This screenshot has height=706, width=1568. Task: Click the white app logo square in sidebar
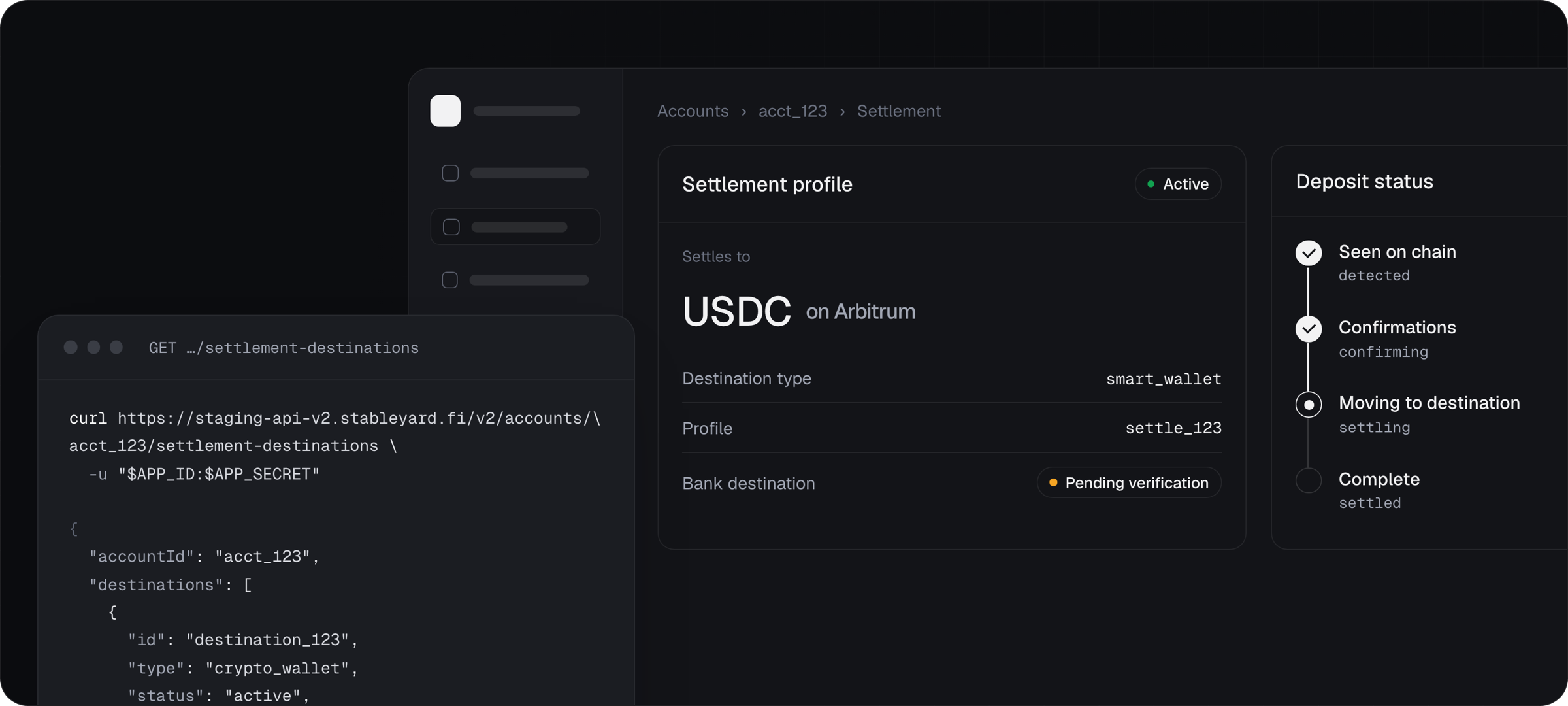click(x=445, y=110)
